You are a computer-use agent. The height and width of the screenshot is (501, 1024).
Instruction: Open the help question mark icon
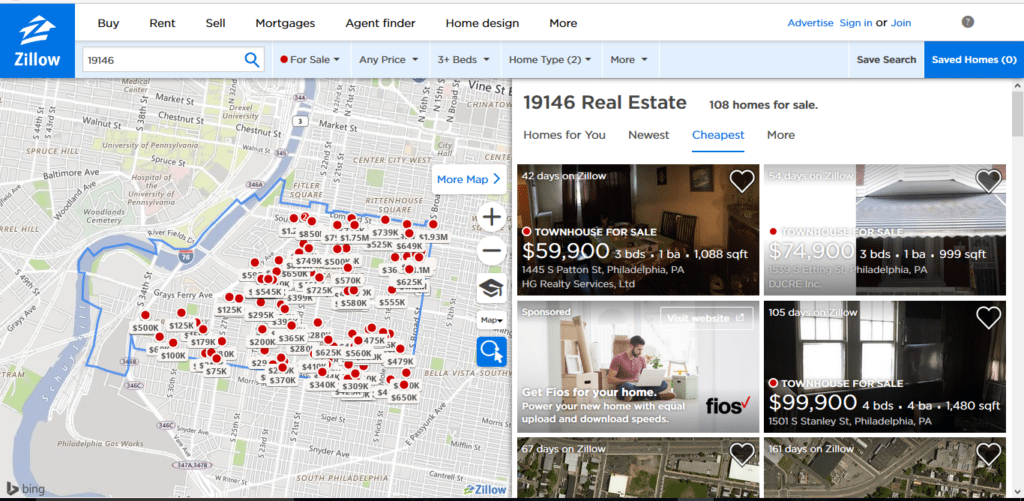(968, 22)
